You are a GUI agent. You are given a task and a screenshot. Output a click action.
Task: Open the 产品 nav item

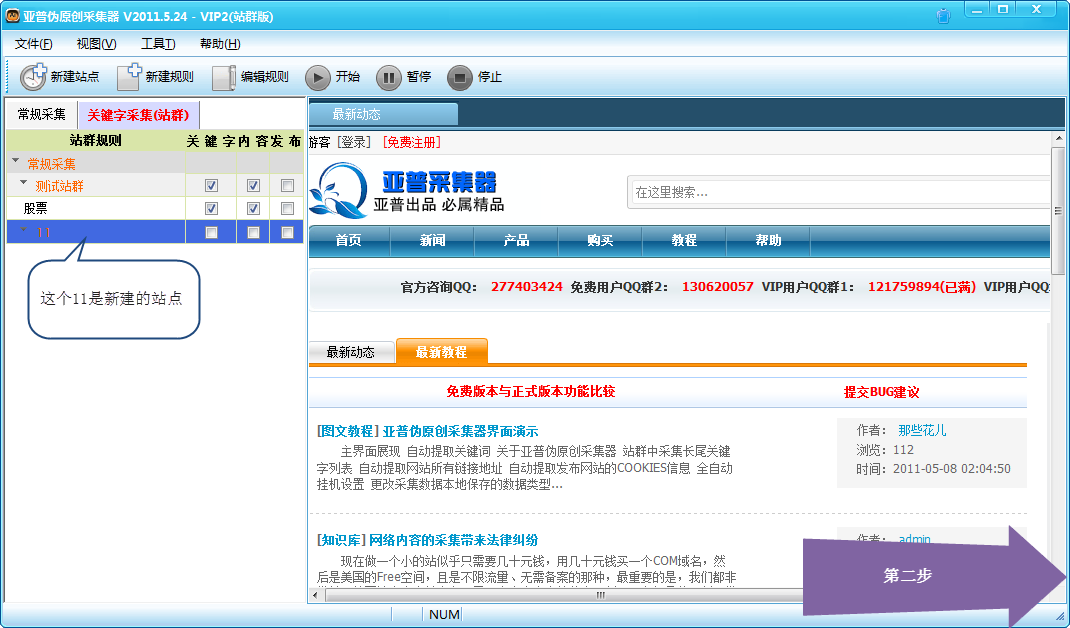517,240
